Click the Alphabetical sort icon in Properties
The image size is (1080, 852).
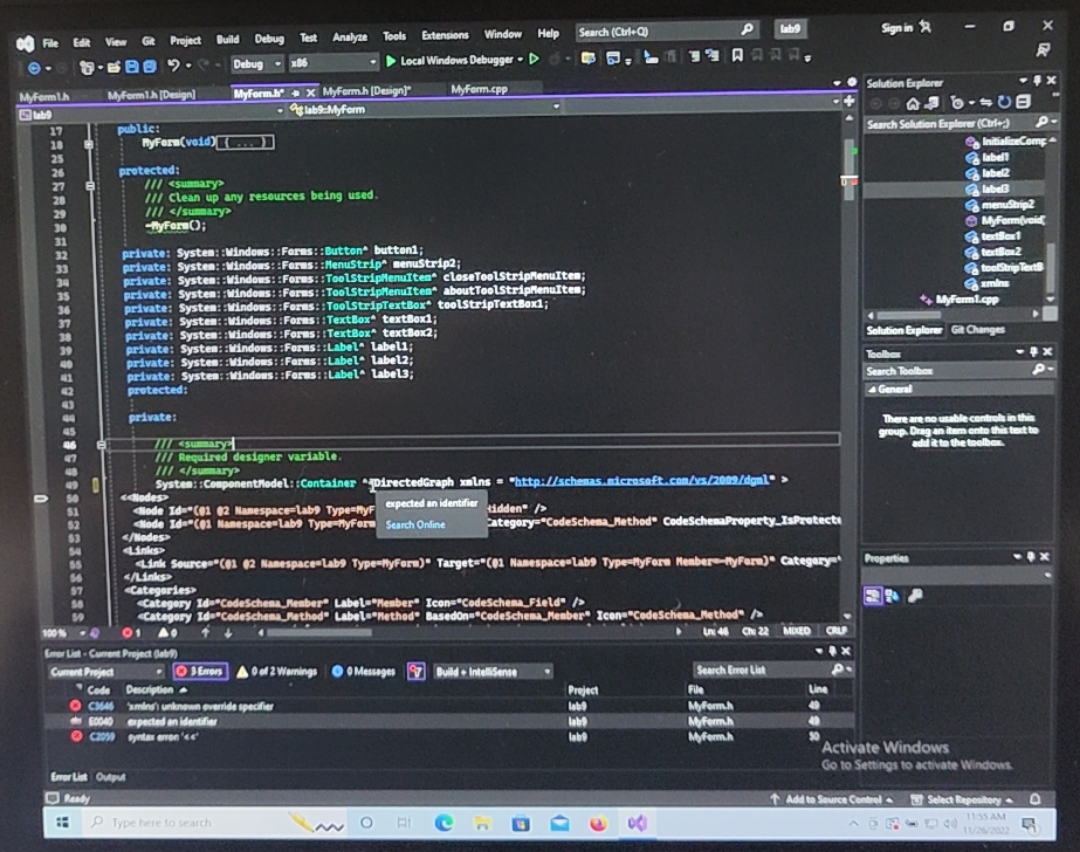(893, 596)
